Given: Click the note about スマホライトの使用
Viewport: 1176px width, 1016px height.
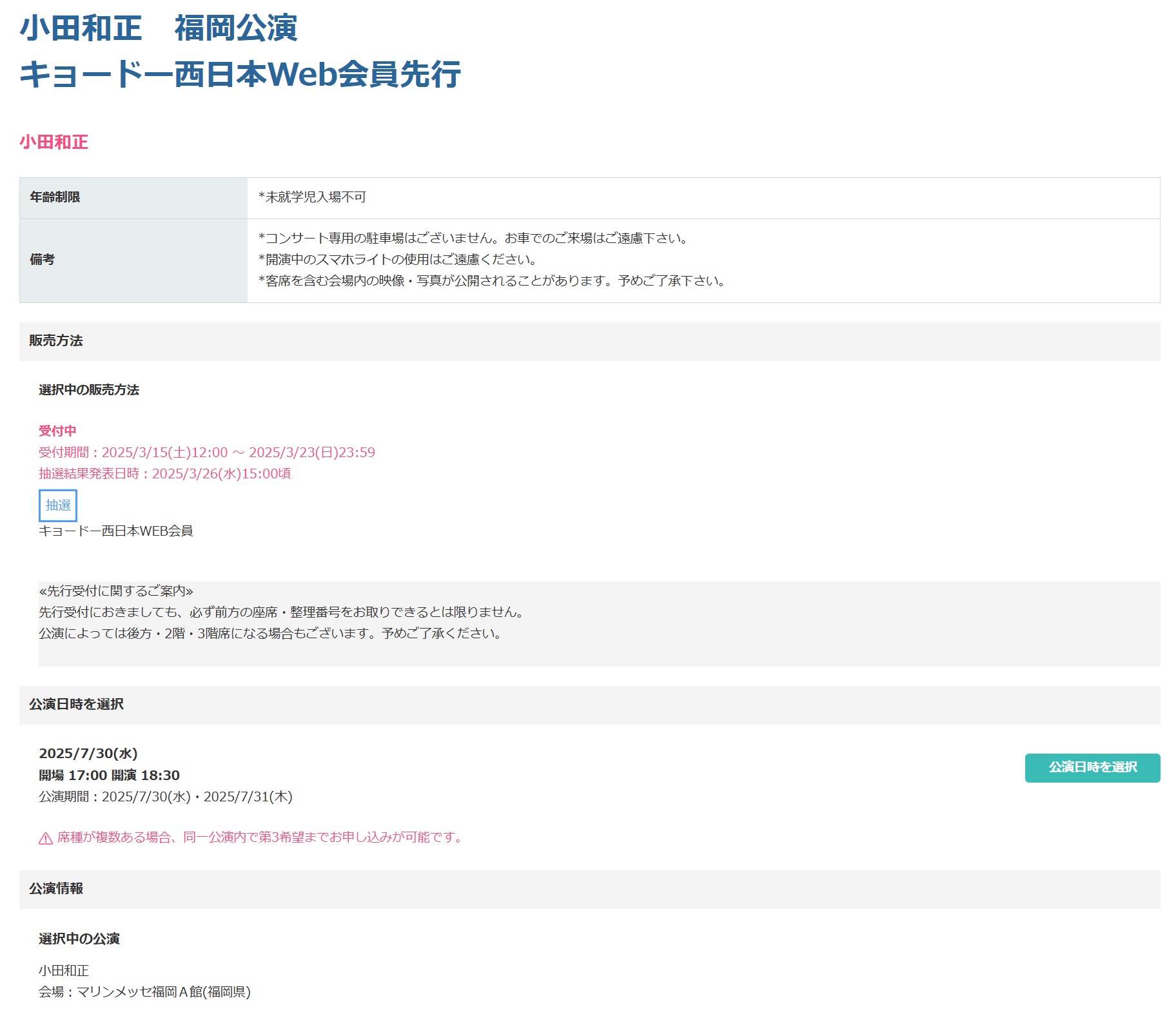Looking at the screenshot, I should tap(398, 260).
